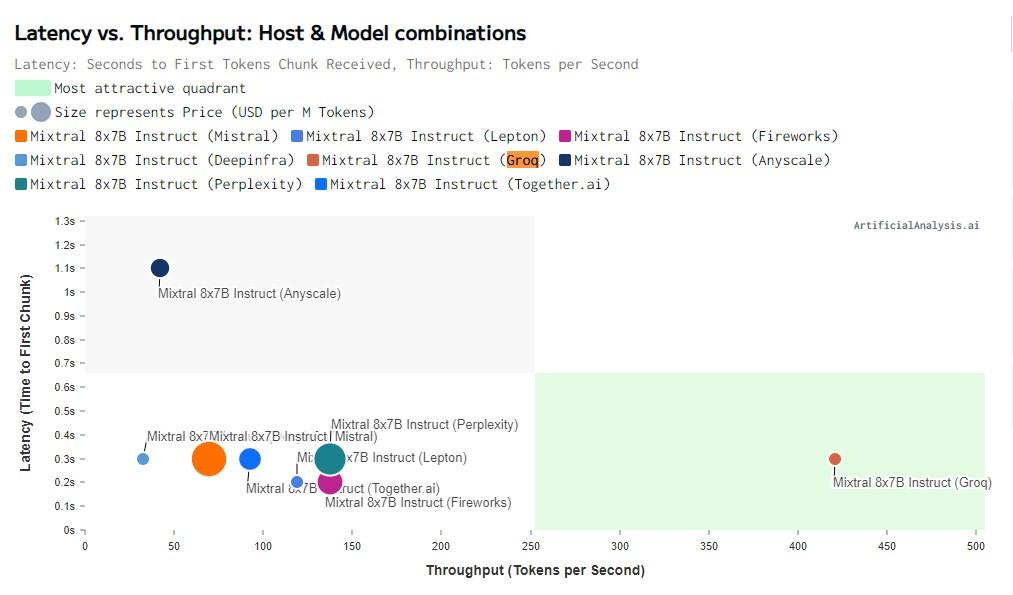Click the Groq bubble in green quadrant
Image resolution: width=1013 pixels, height=595 pixels.
click(x=835, y=459)
